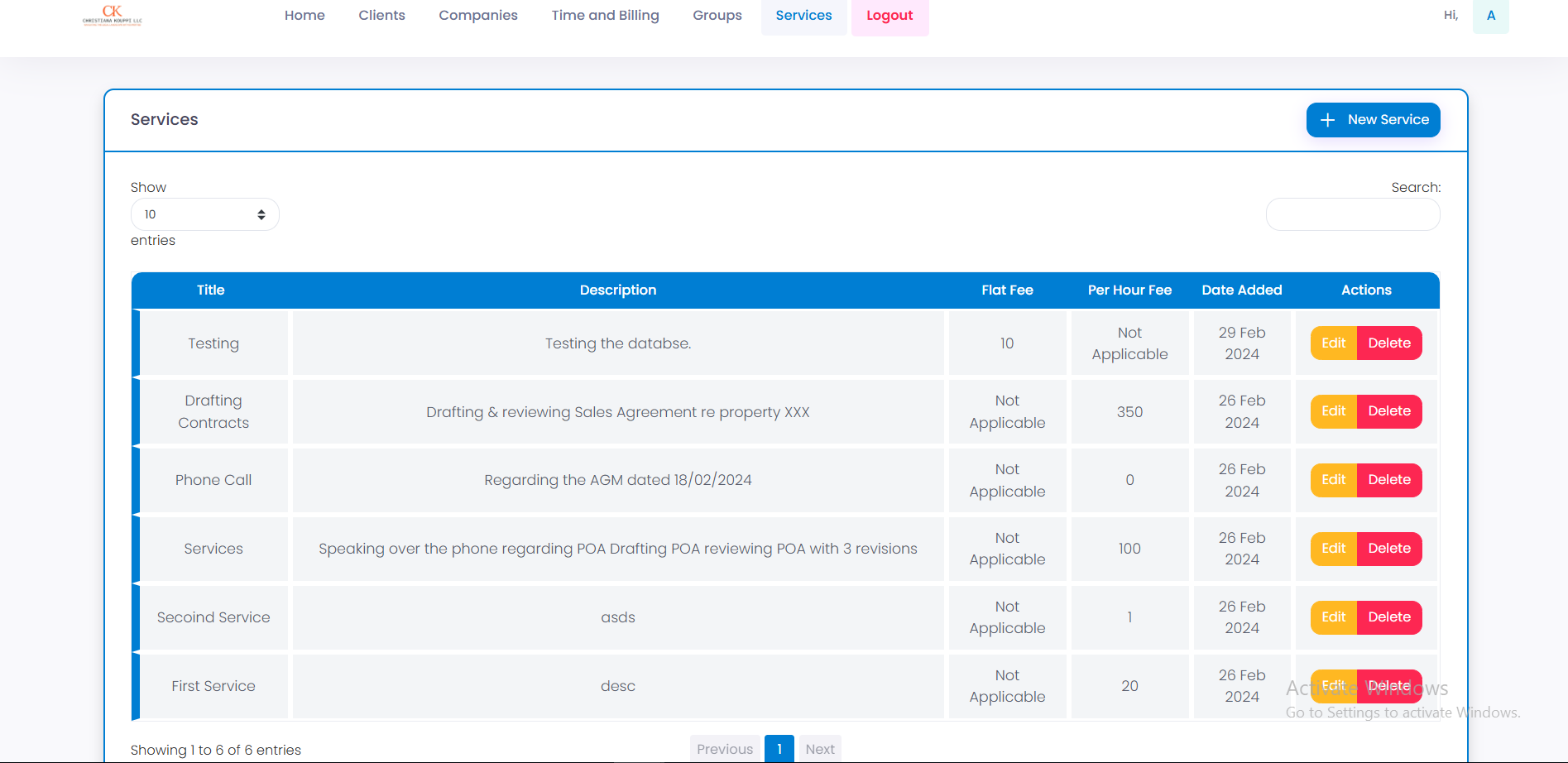The image size is (1568, 763).
Task: Click the Search input field
Action: [x=1352, y=214]
